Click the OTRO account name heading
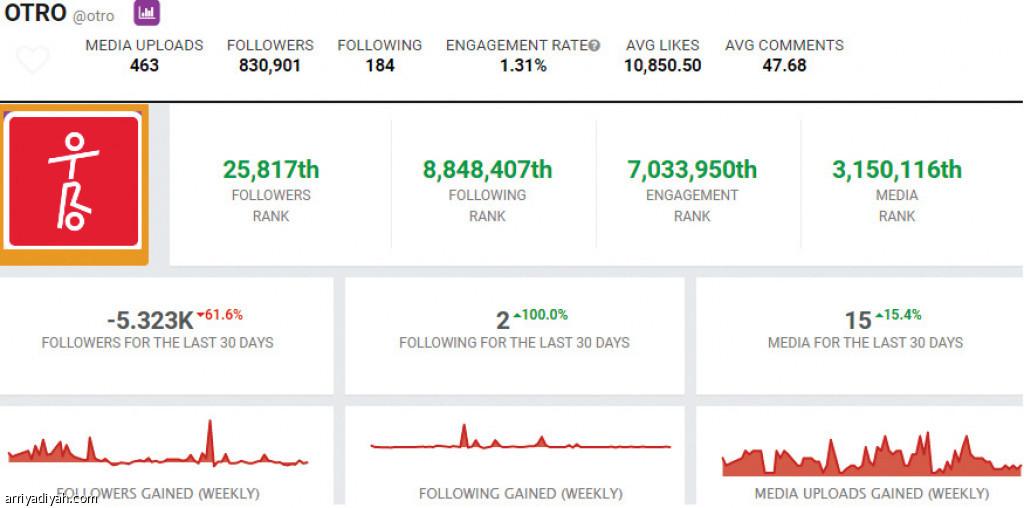The height and width of the screenshot is (508, 1024). [x=35, y=14]
